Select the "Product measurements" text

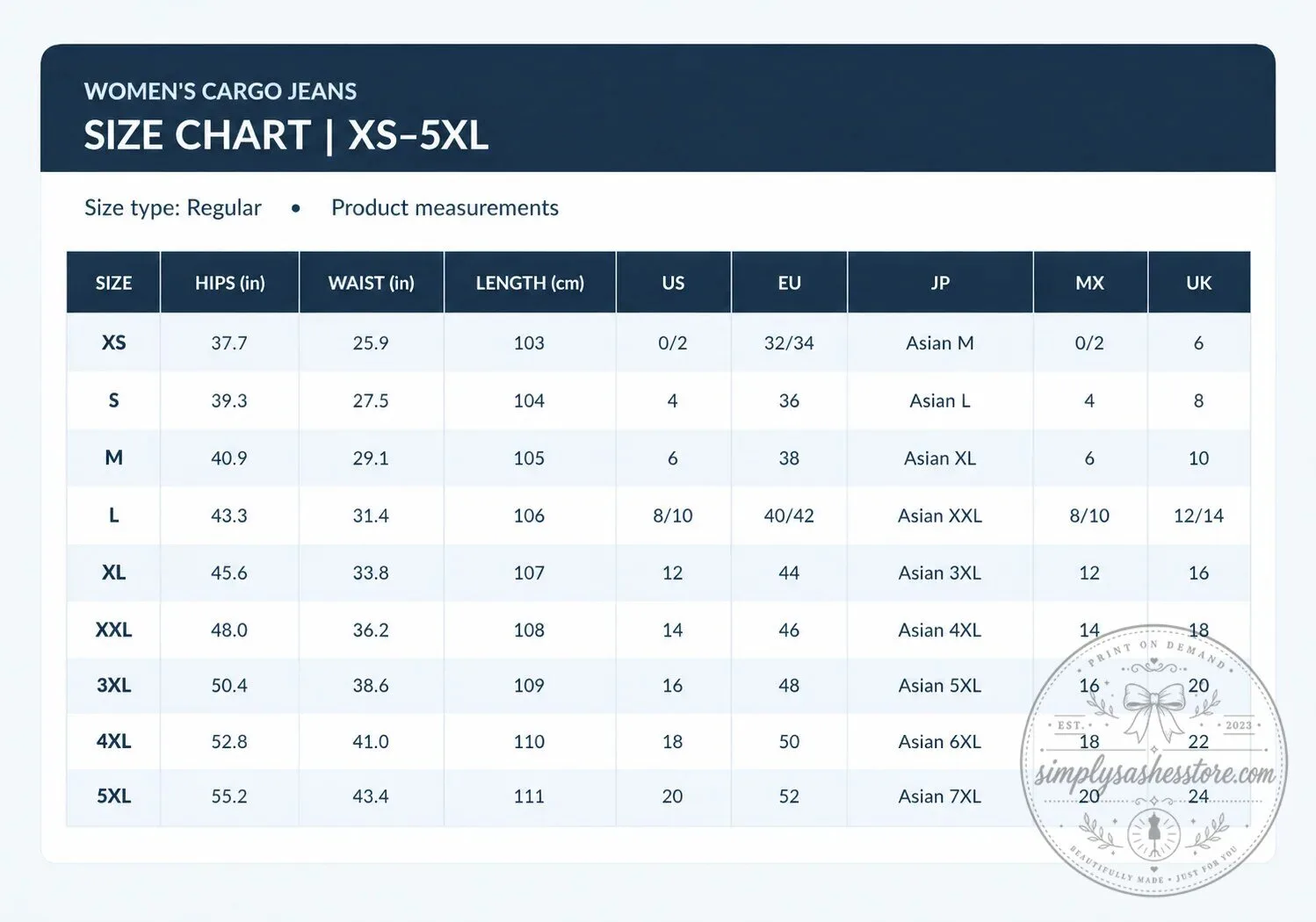445,208
